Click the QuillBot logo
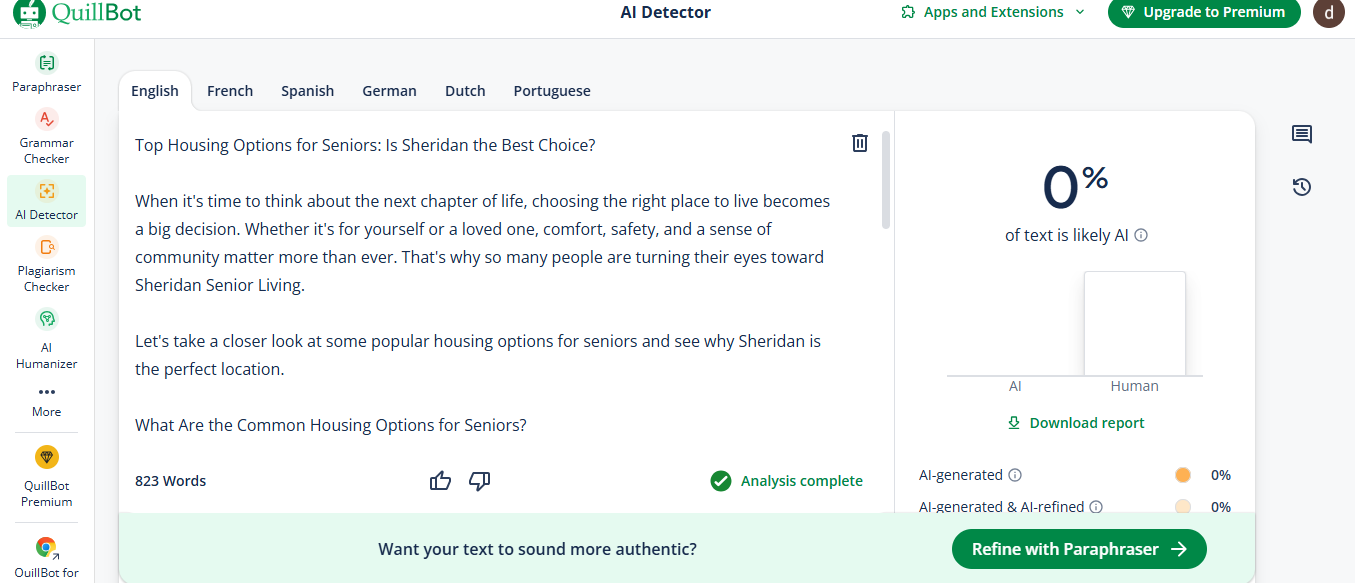The width and height of the screenshot is (1355, 583). (x=77, y=13)
